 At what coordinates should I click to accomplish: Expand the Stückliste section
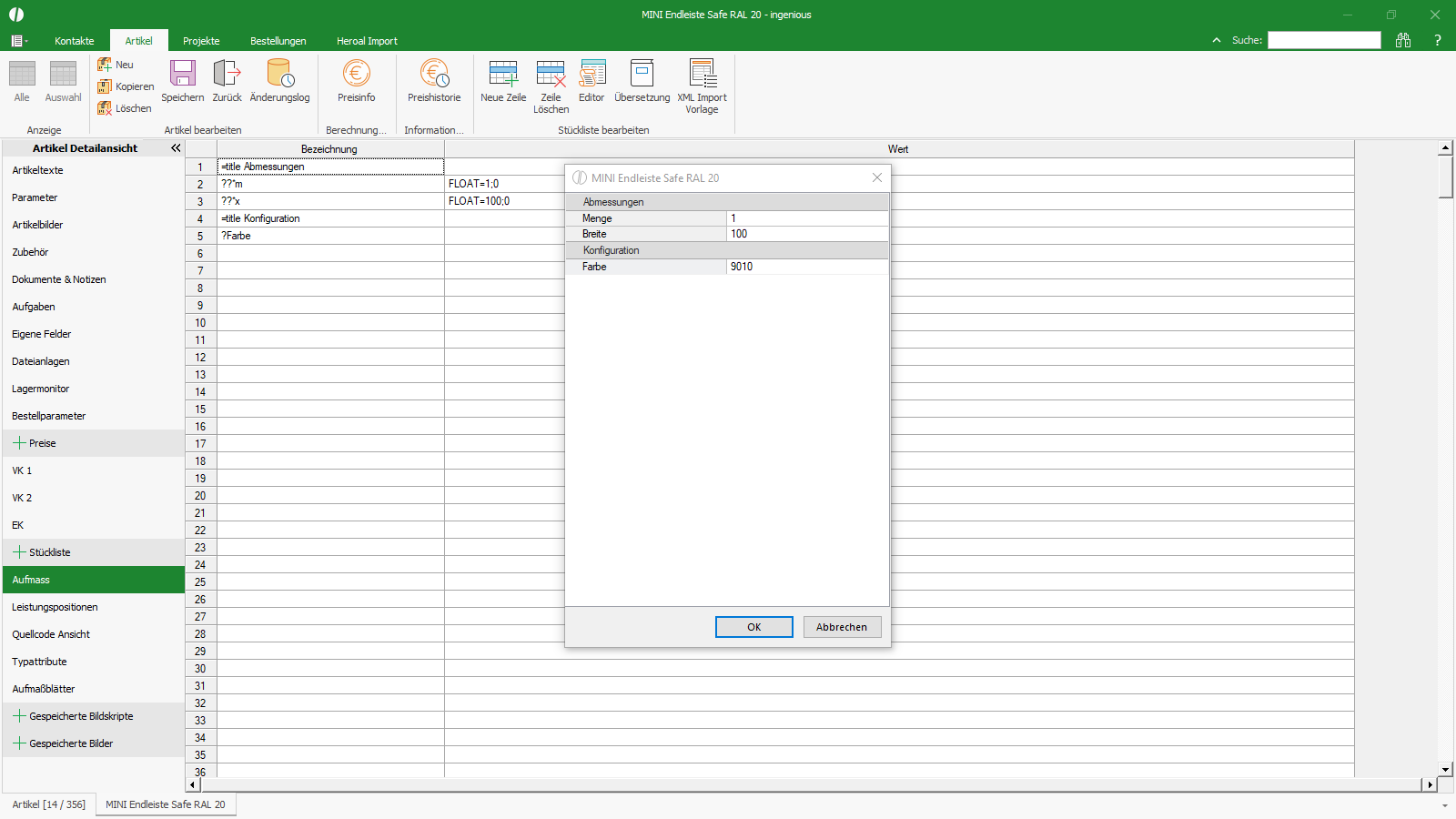19,552
